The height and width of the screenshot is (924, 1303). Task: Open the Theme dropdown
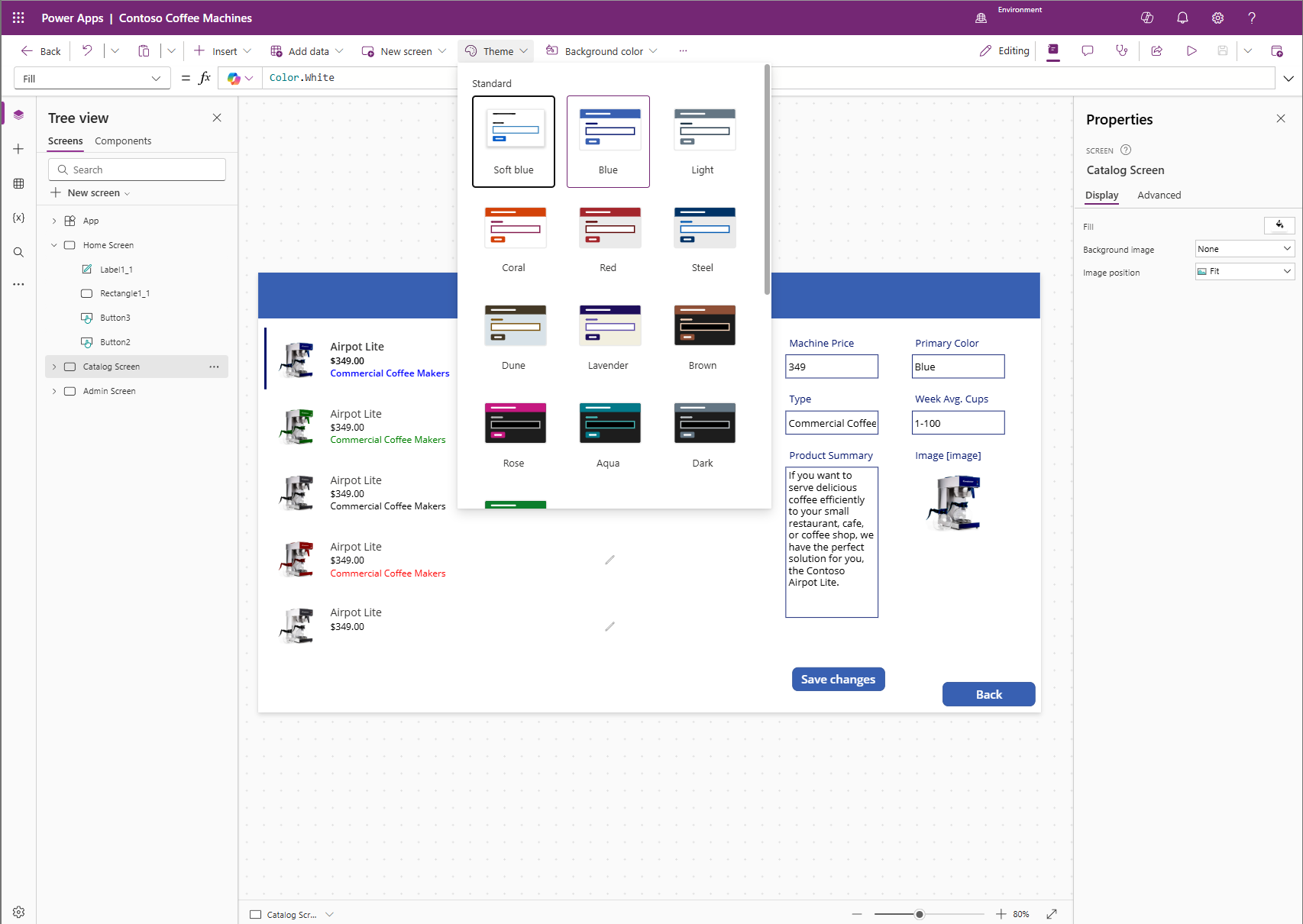pos(496,51)
